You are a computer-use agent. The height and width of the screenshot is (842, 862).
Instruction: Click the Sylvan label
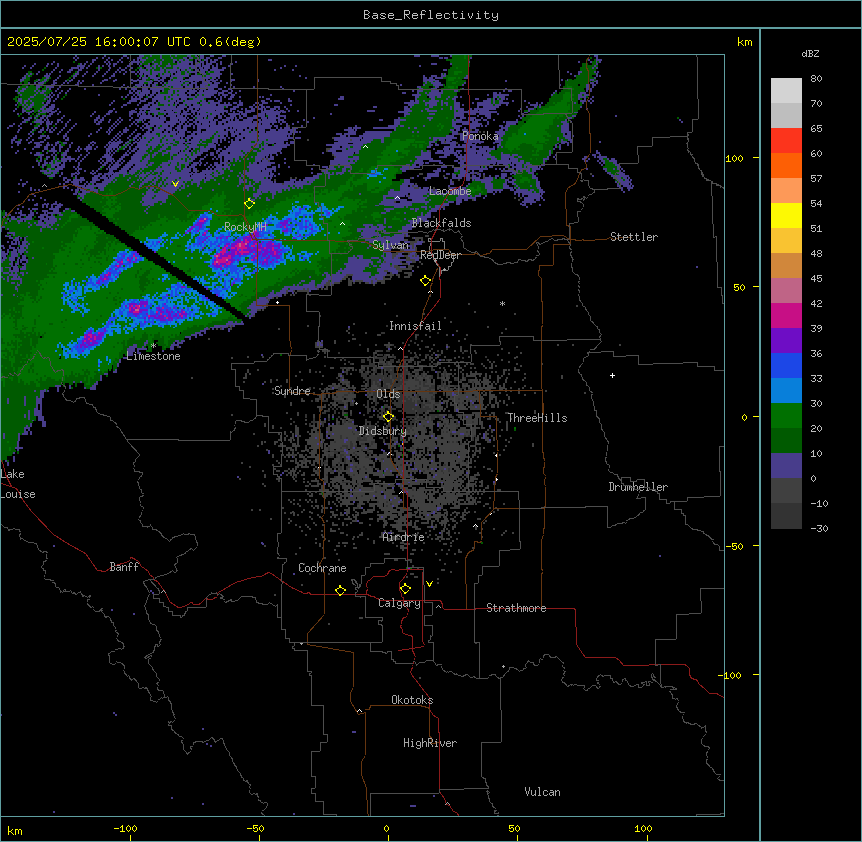pos(390,245)
